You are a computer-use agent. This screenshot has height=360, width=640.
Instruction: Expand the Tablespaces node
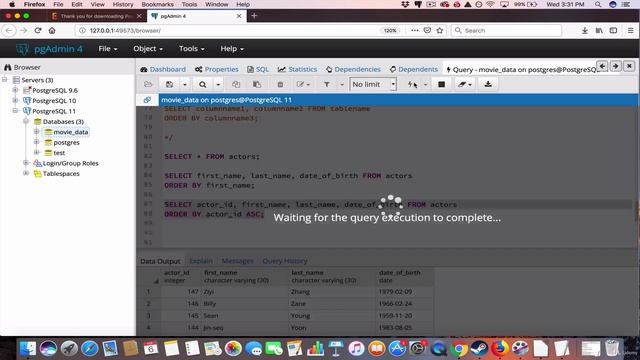coord(26,173)
